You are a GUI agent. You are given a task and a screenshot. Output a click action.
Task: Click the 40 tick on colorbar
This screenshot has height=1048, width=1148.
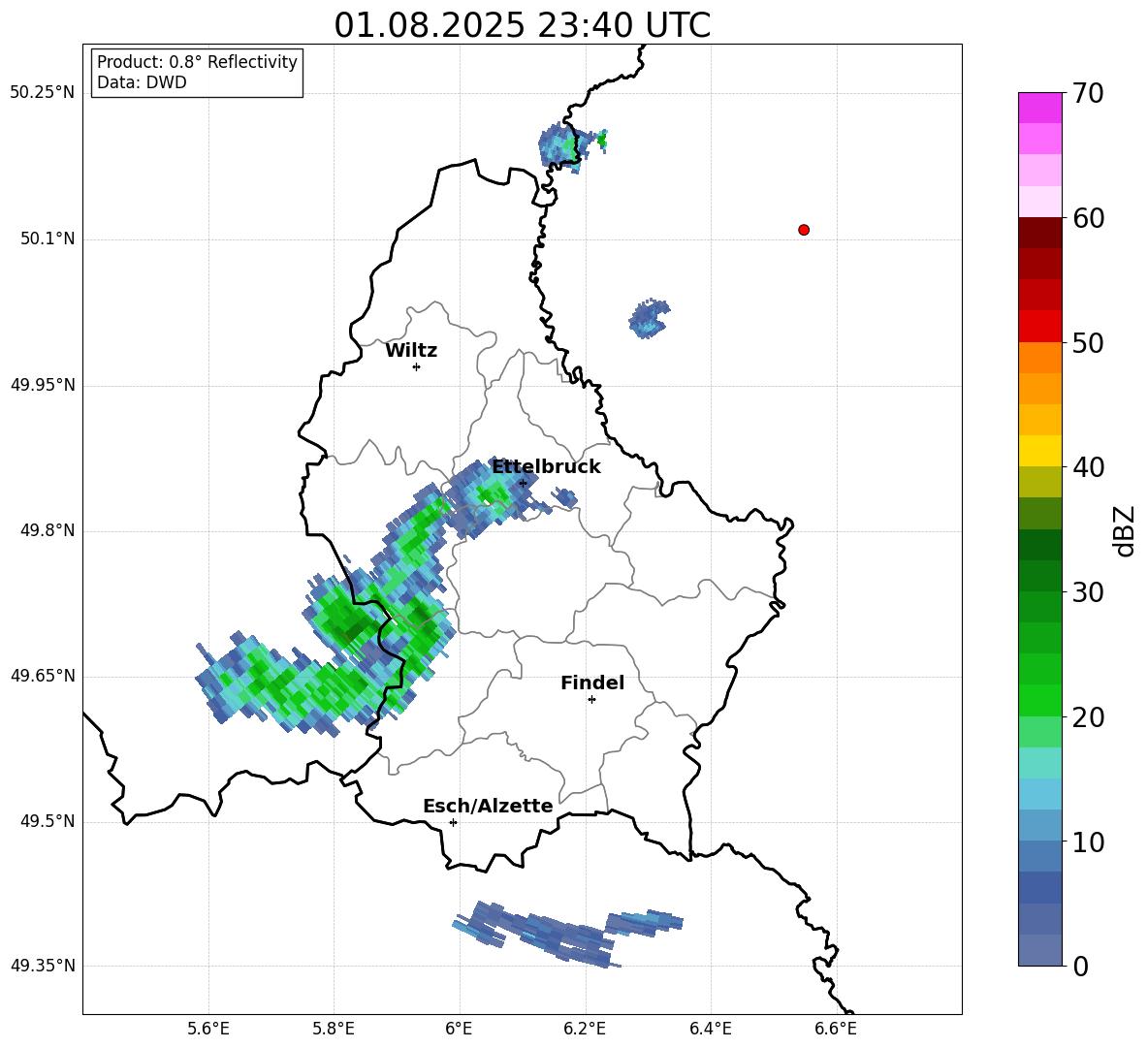click(1087, 467)
